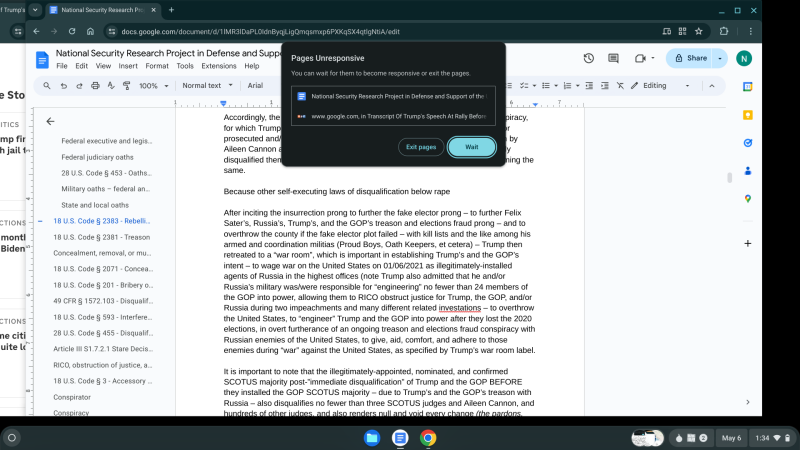The image size is (800, 450).
Task: Select the National Security Research Project unresponsive page row
Action: click(393, 96)
